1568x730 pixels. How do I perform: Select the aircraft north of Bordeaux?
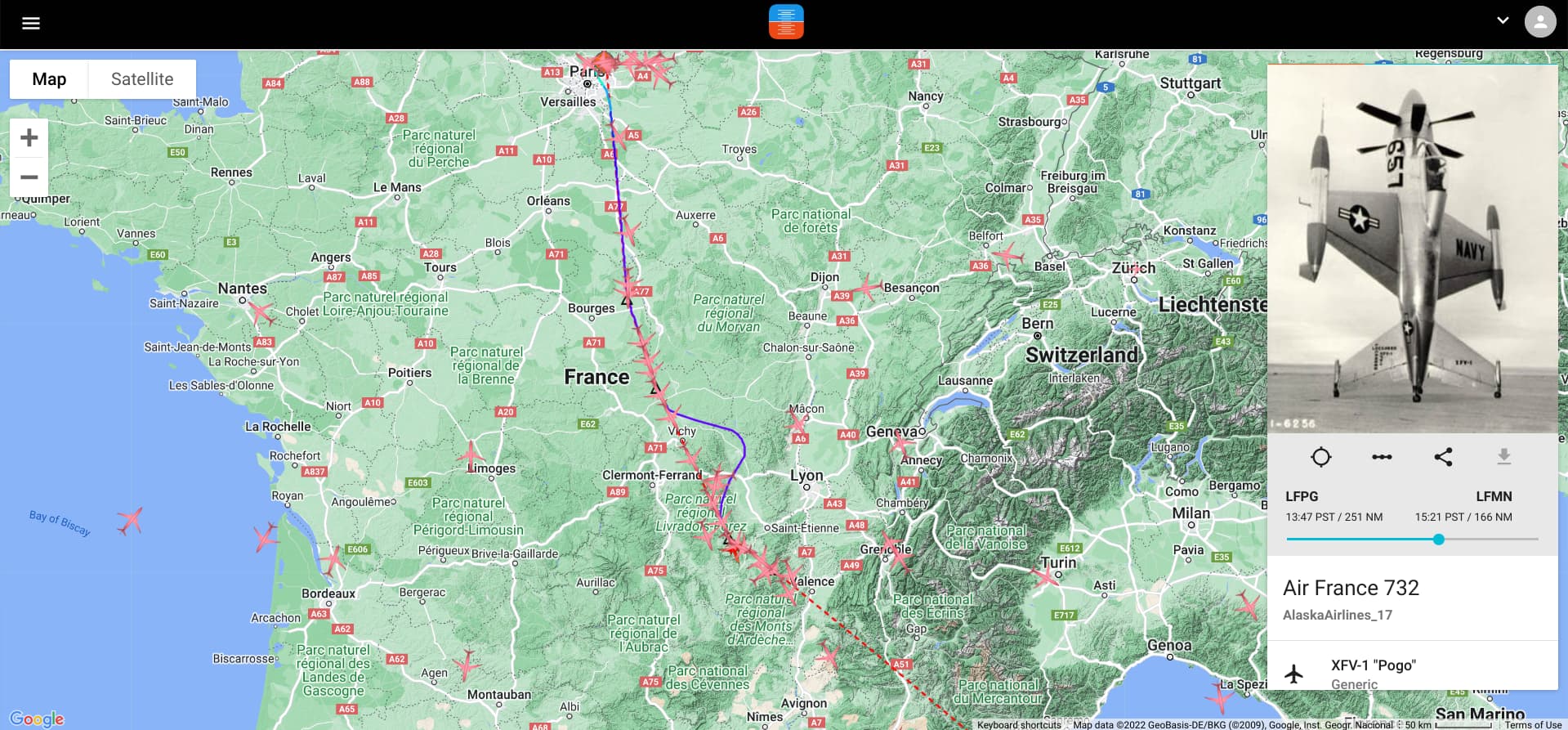[x=332, y=559]
